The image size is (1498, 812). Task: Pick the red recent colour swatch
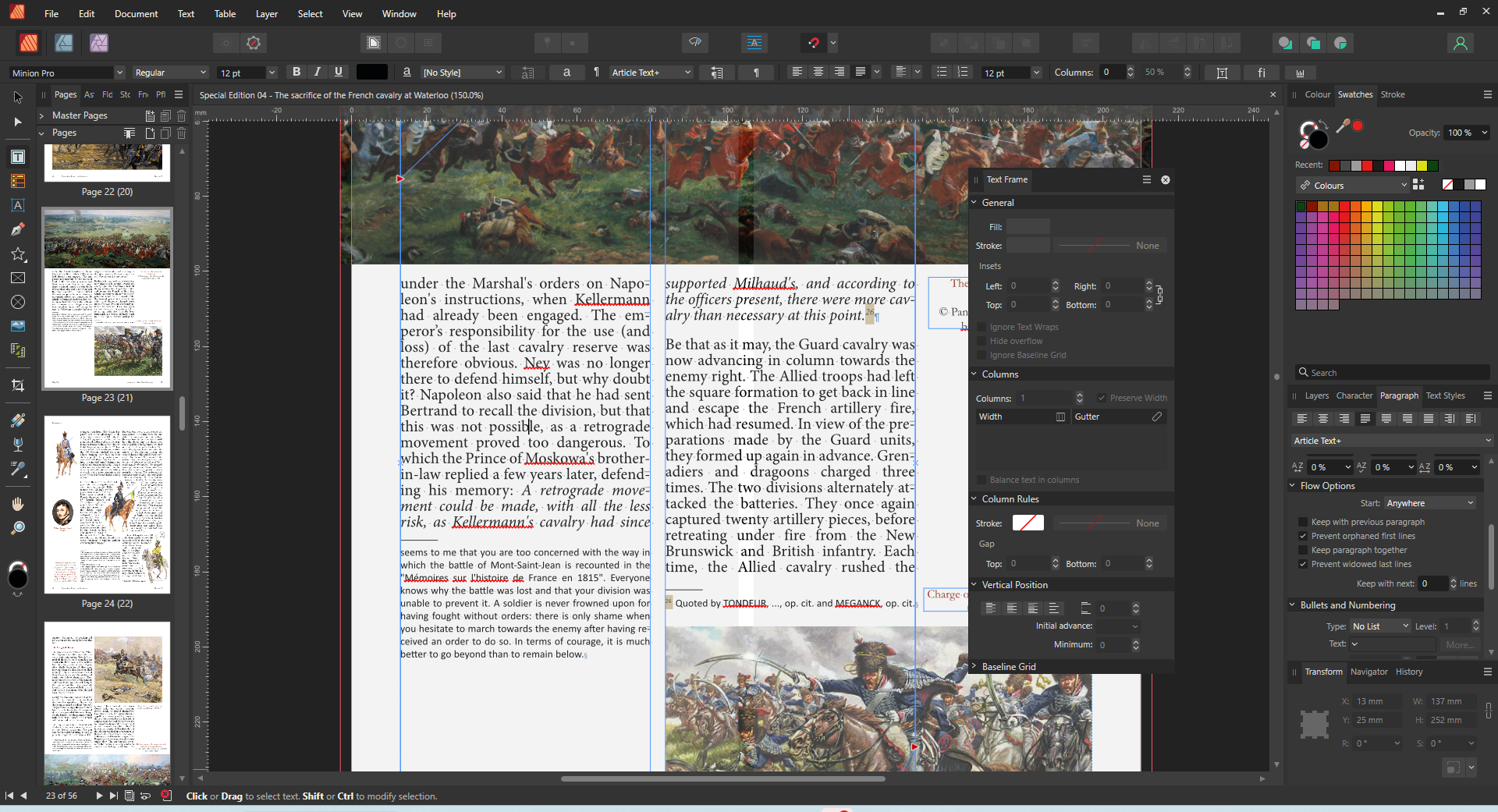click(1367, 165)
